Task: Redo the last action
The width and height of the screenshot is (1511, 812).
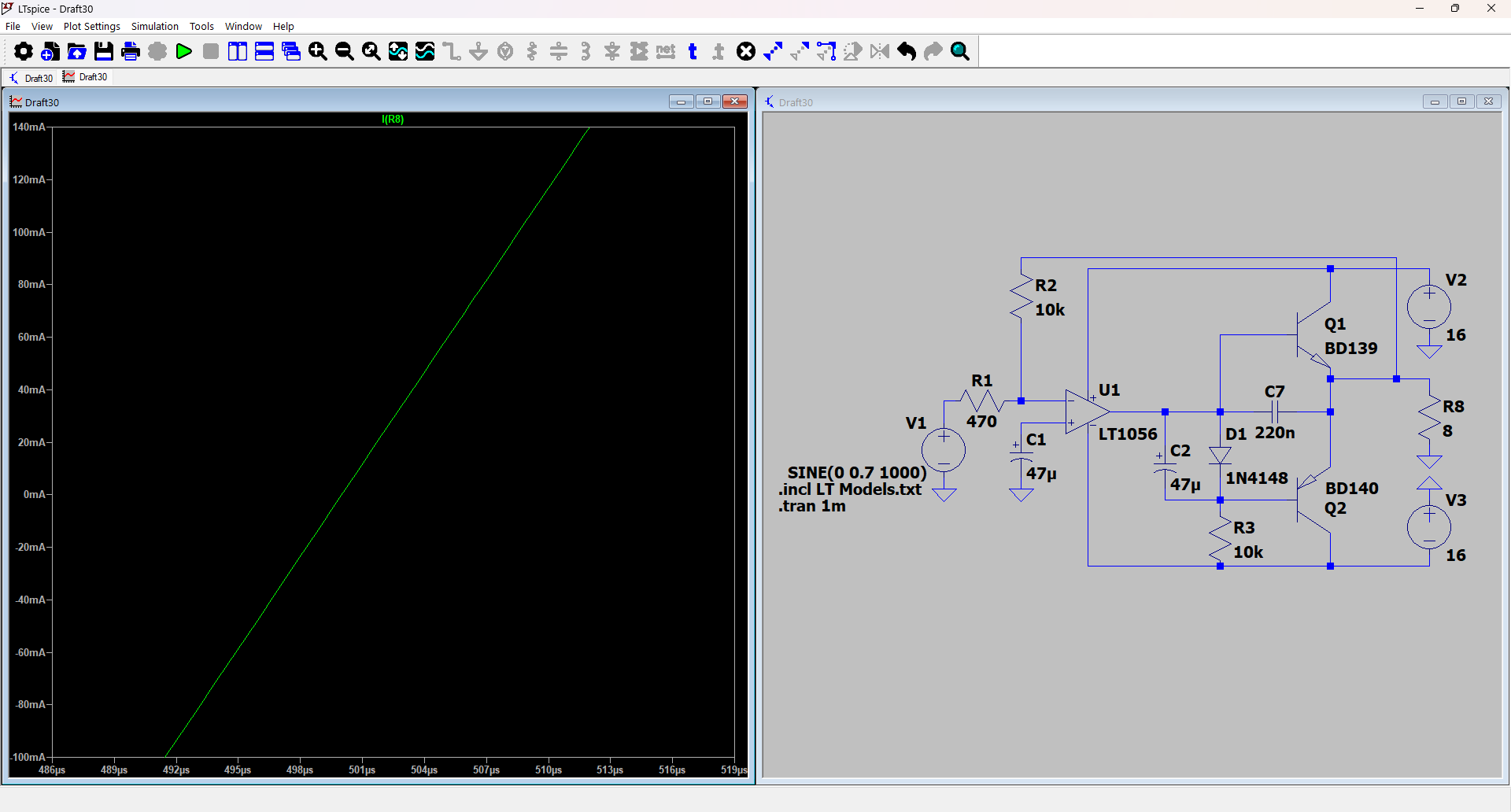Action: click(x=933, y=52)
